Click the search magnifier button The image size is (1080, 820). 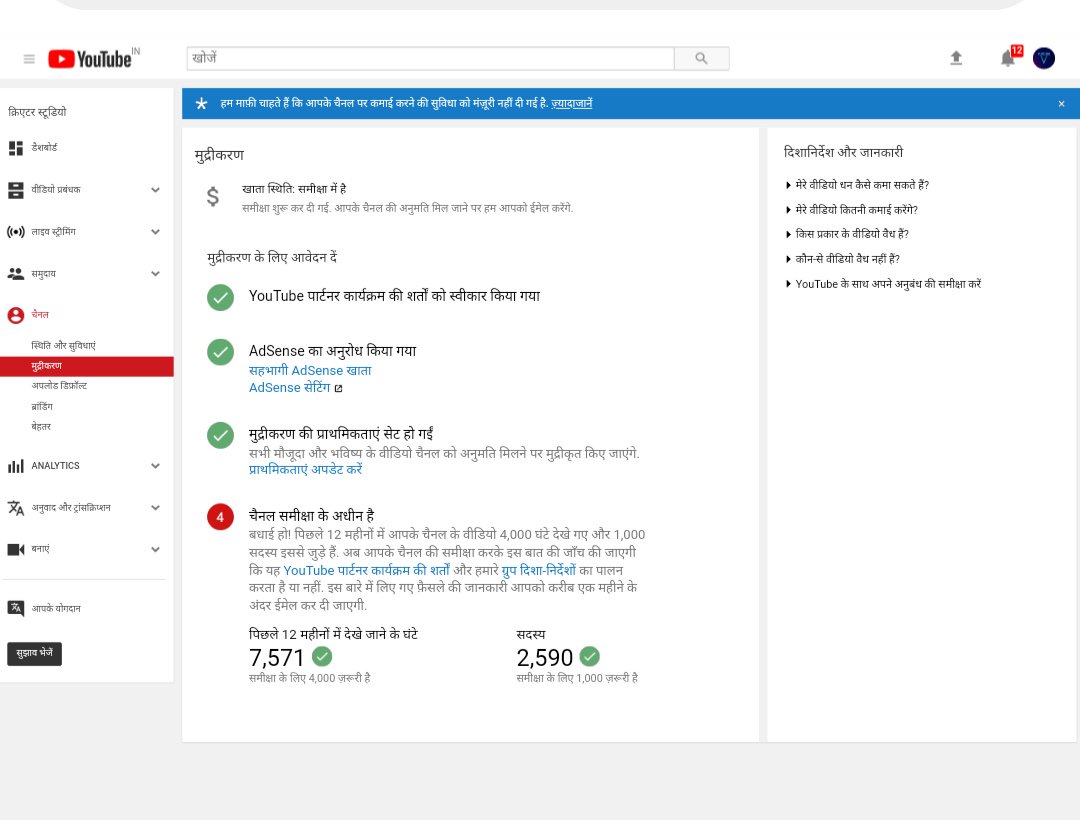[x=701, y=59]
